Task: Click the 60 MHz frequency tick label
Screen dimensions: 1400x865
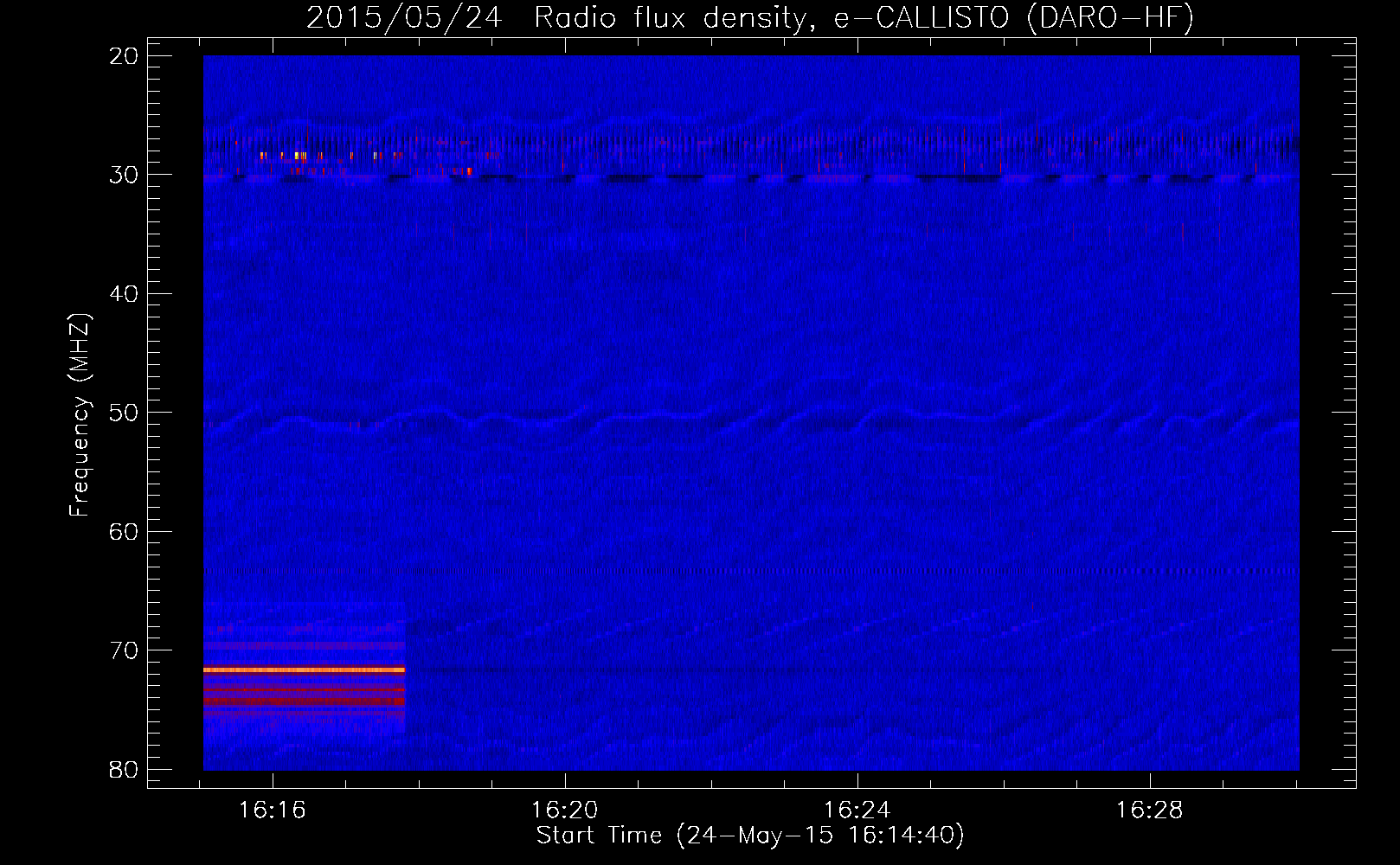Action: pos(124,531)
